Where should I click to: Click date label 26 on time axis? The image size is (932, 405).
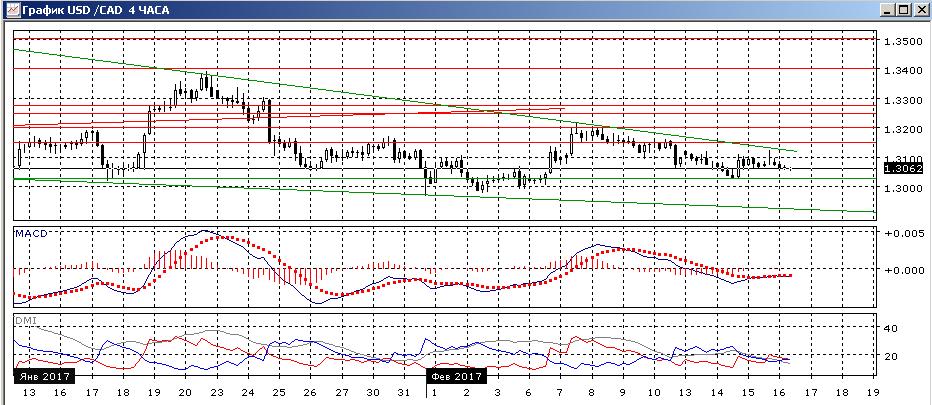pyautogui.click(x=310, y=393)
